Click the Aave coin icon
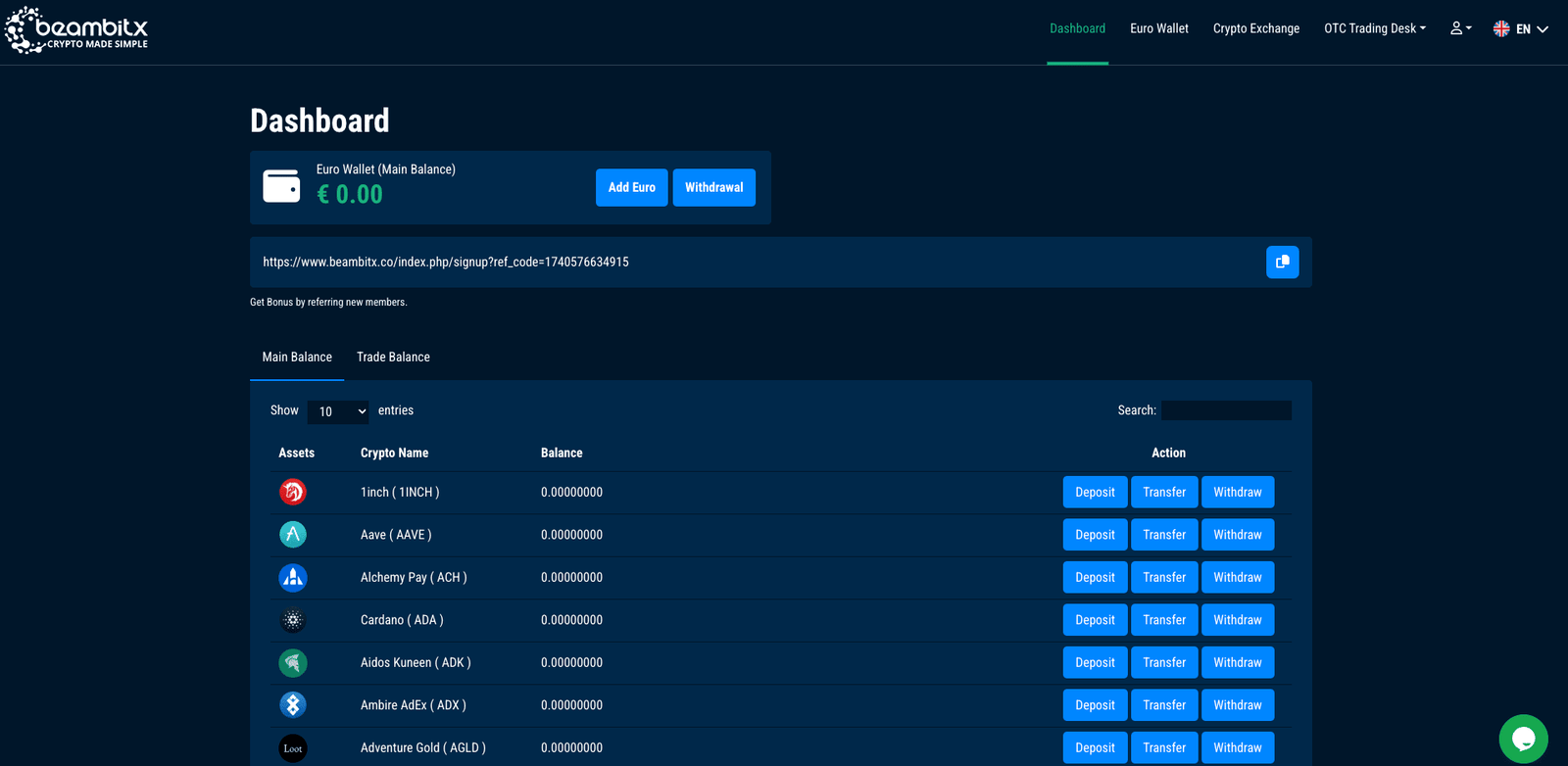1568x766 pixels. point(293,535)
